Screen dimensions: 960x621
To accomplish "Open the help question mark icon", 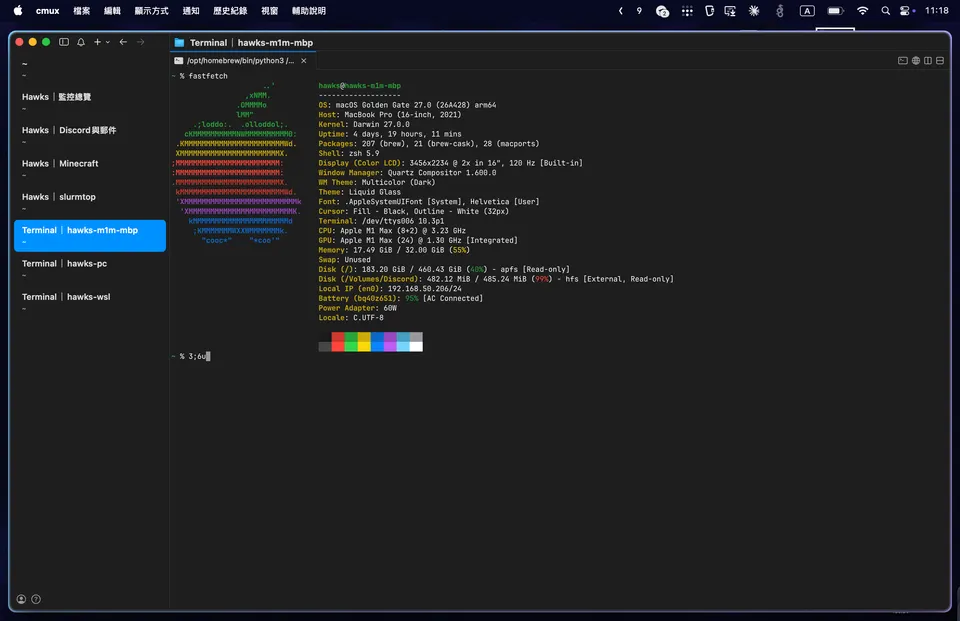I will coord(36,599).
